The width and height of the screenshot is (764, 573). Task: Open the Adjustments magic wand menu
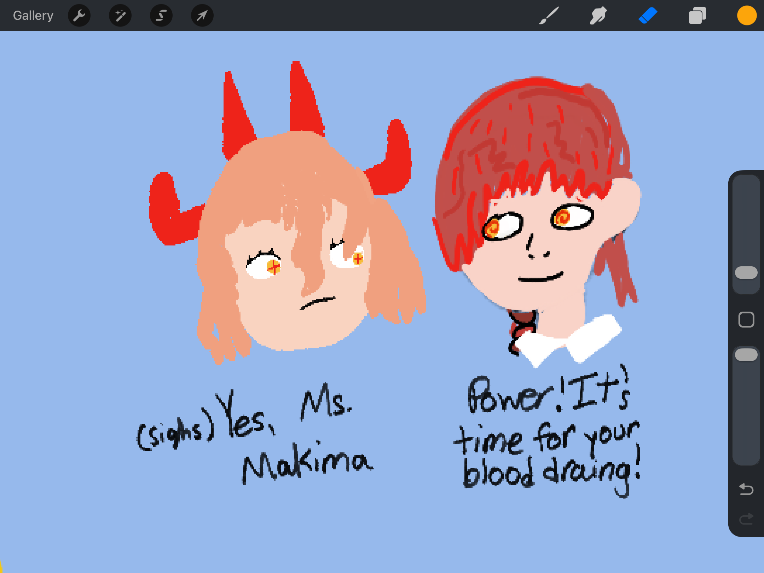(x=120, y=16)
